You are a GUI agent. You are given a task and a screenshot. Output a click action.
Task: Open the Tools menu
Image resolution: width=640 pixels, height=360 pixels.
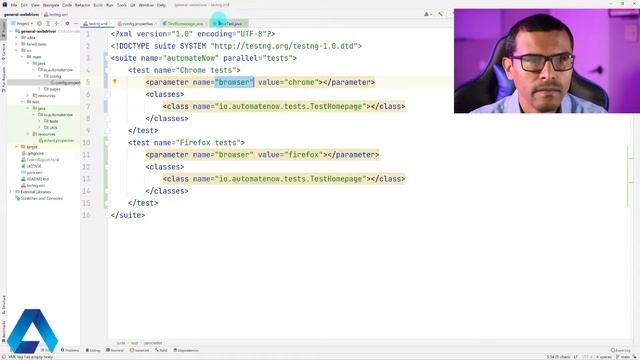(x=122, y=5)
